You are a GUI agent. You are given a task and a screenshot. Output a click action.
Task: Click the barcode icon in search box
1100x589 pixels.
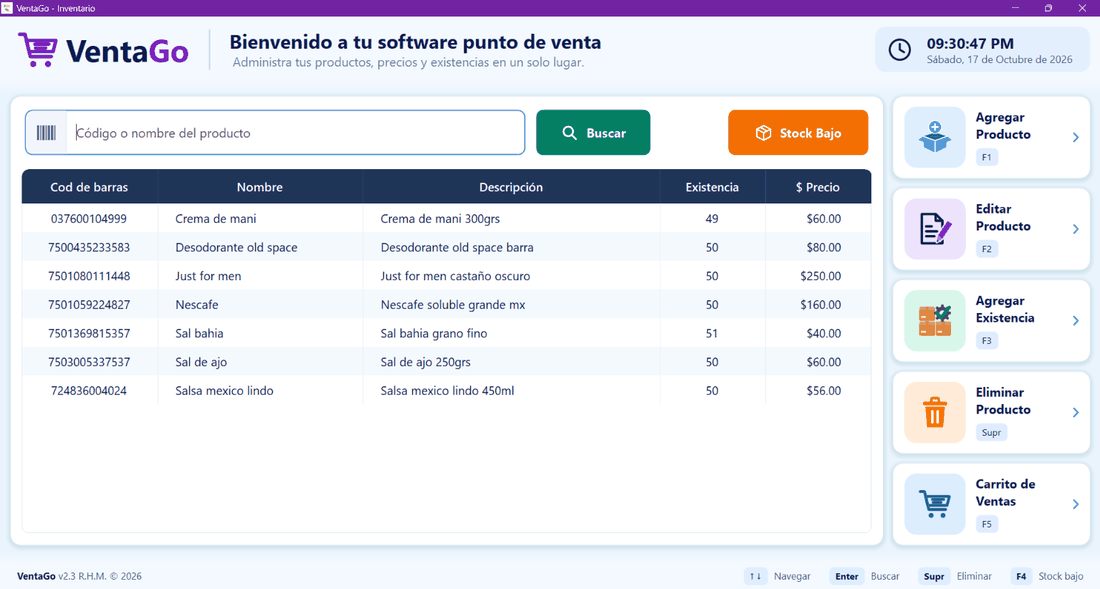46,133
